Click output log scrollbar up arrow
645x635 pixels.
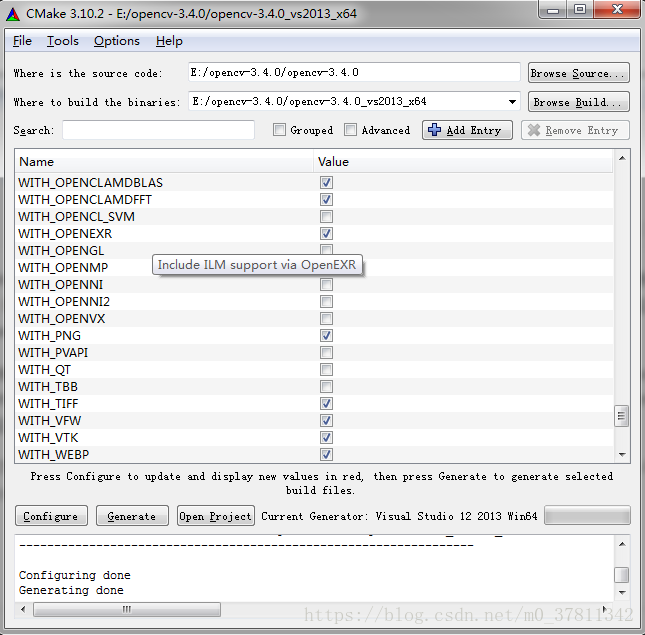click(622, 544)
